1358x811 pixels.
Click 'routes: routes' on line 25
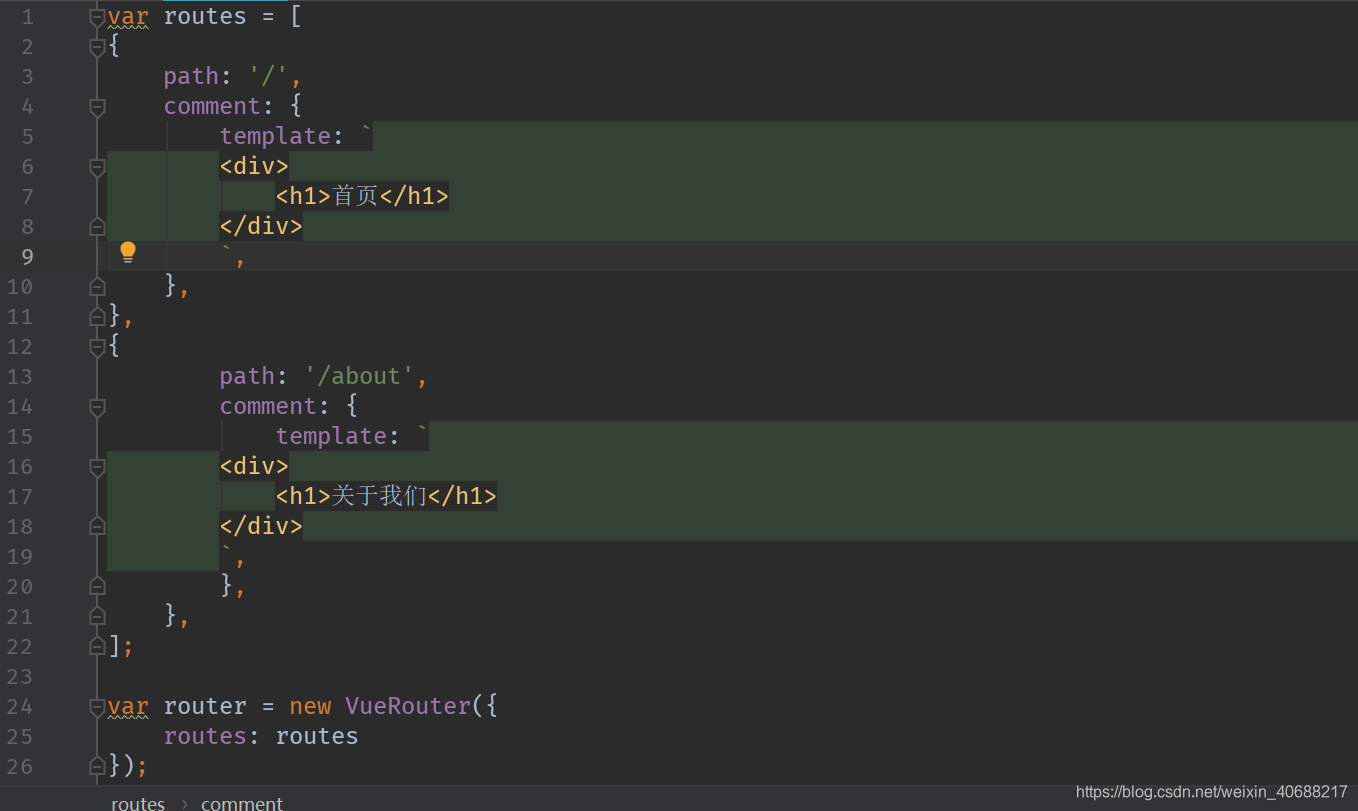coord(261,737)
